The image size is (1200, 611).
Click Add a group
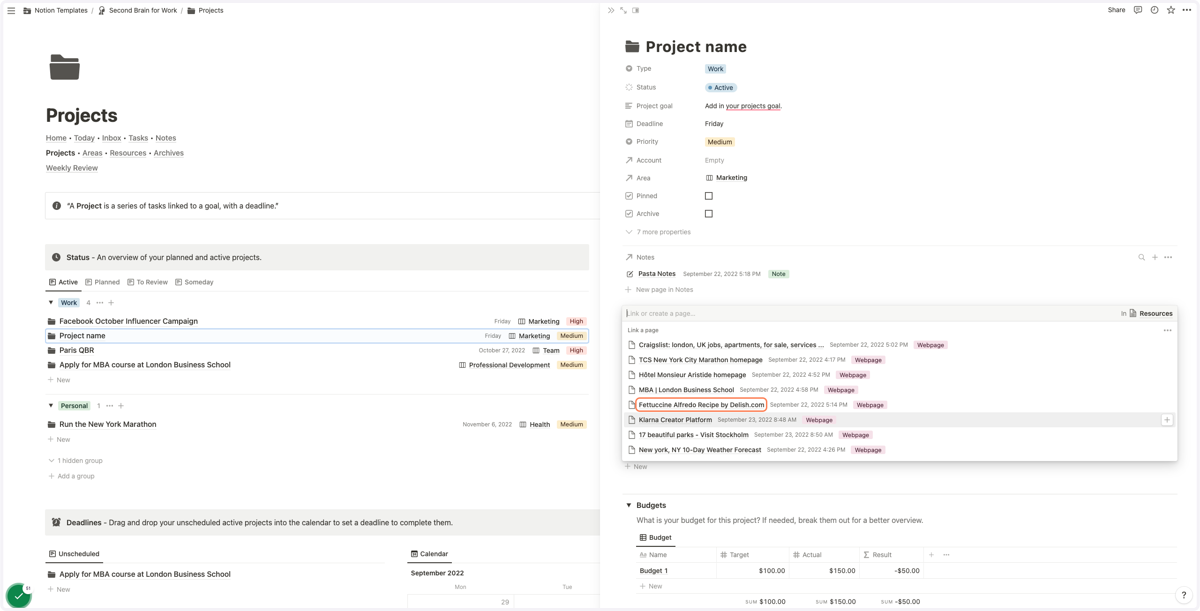coord(71,476)
